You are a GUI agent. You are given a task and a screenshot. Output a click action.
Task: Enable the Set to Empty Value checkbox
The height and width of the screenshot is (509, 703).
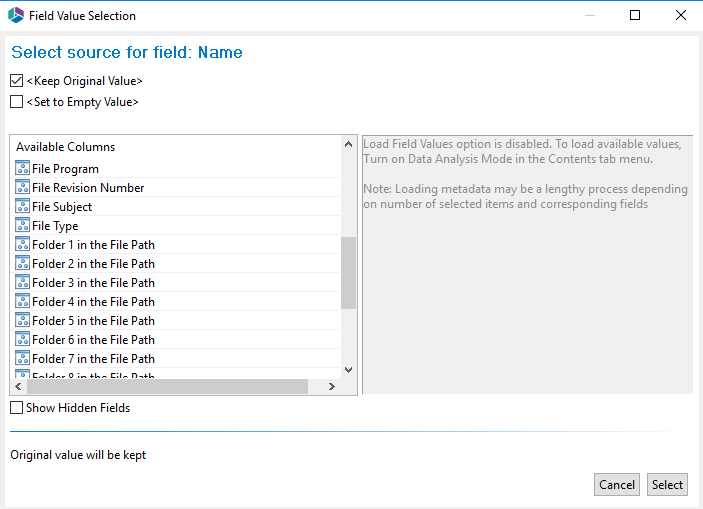(x=17, y=102)
